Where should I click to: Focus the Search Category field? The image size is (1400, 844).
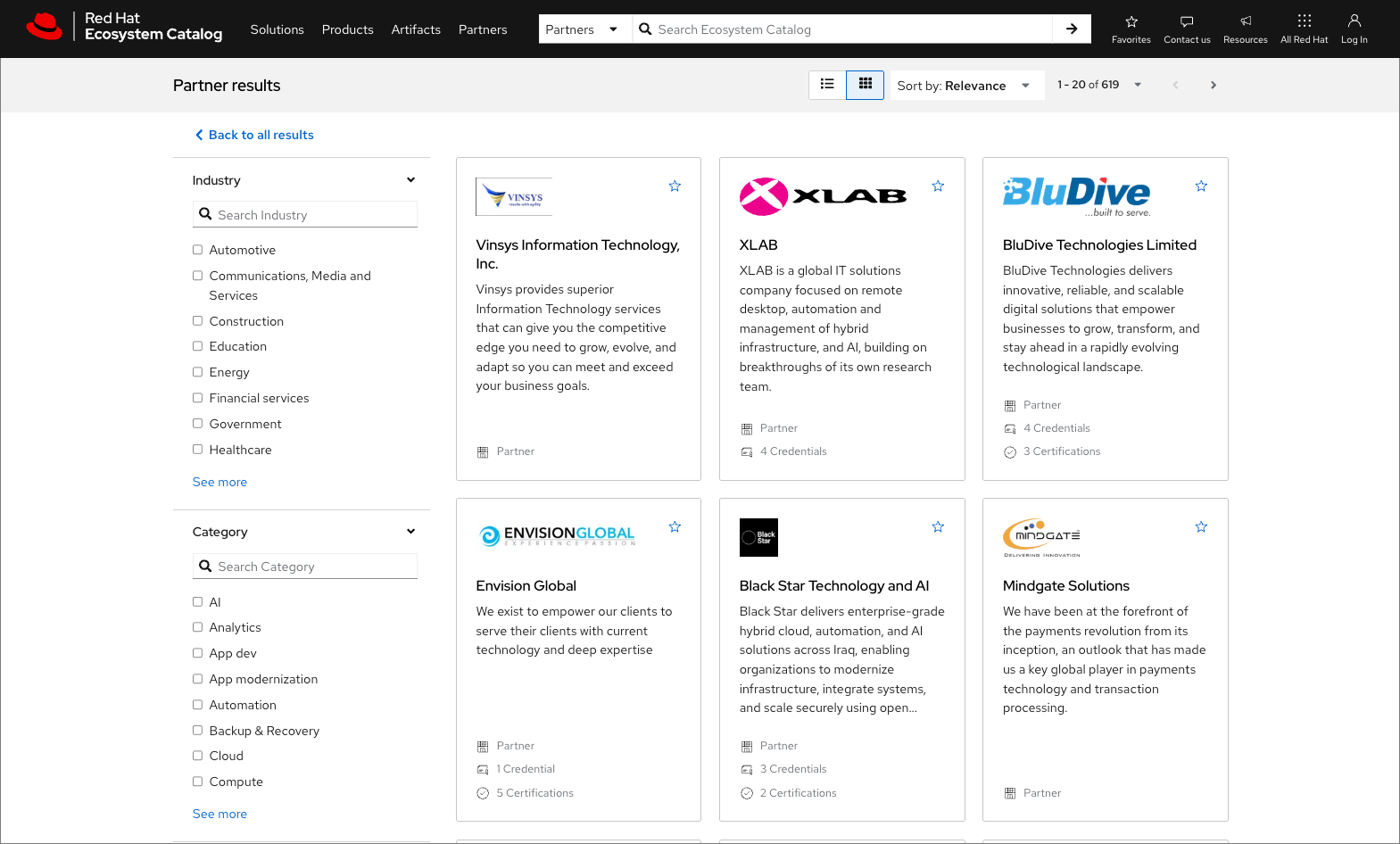(x=305, y=567)
